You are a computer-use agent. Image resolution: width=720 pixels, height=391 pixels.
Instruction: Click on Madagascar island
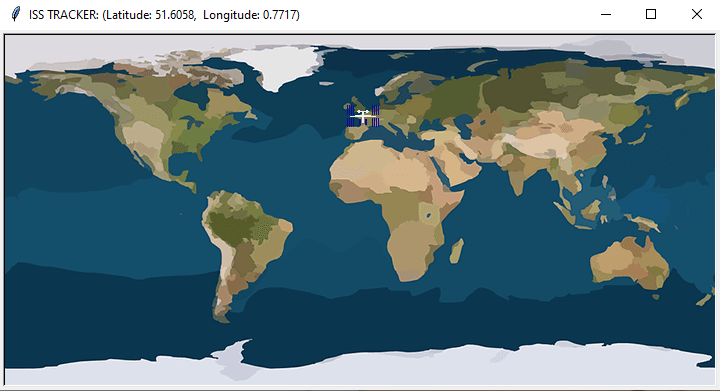(456, 251)
